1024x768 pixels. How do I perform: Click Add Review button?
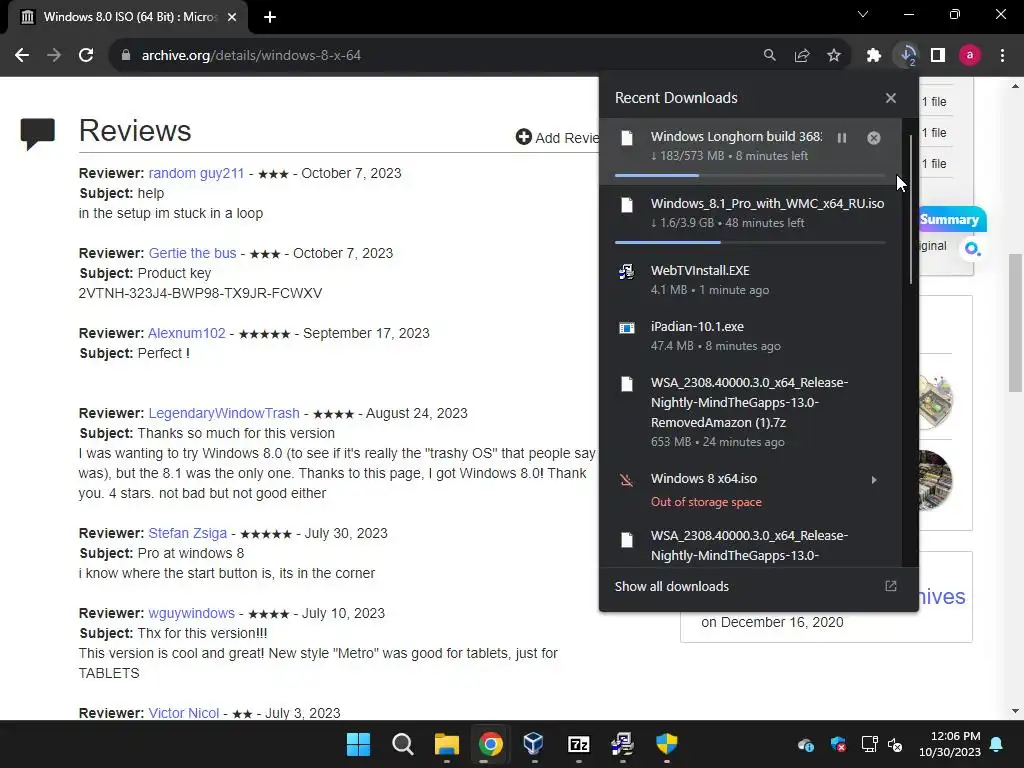pos(557,138)
